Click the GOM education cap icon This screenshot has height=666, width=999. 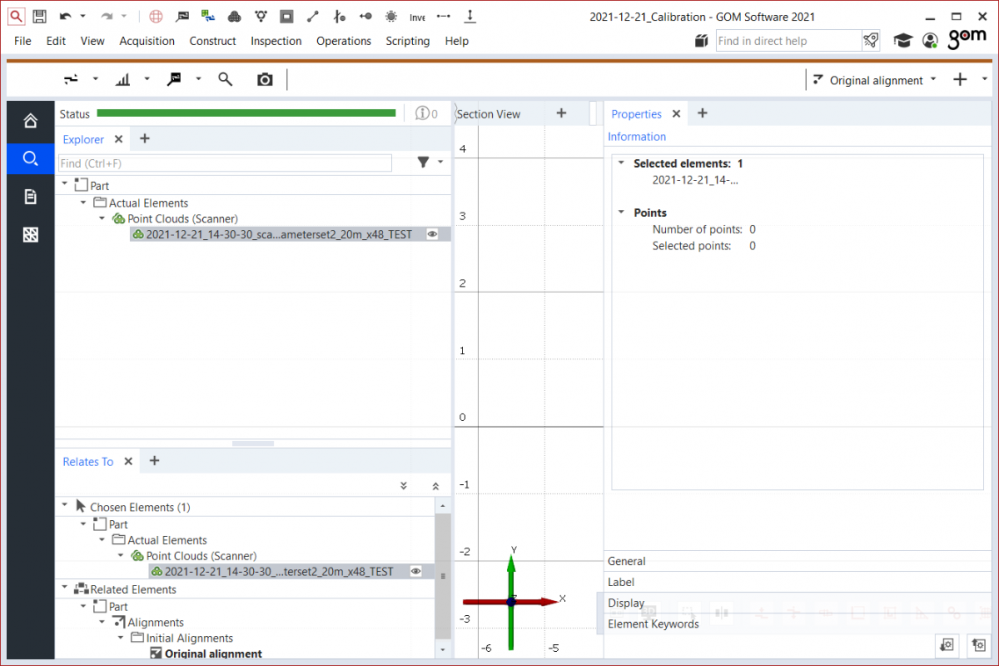coord(903,40)
